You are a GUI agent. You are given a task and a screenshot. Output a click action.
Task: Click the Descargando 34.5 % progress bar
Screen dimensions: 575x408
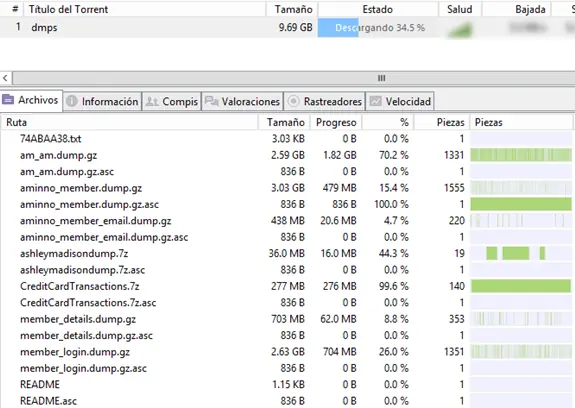click(378, 28)
